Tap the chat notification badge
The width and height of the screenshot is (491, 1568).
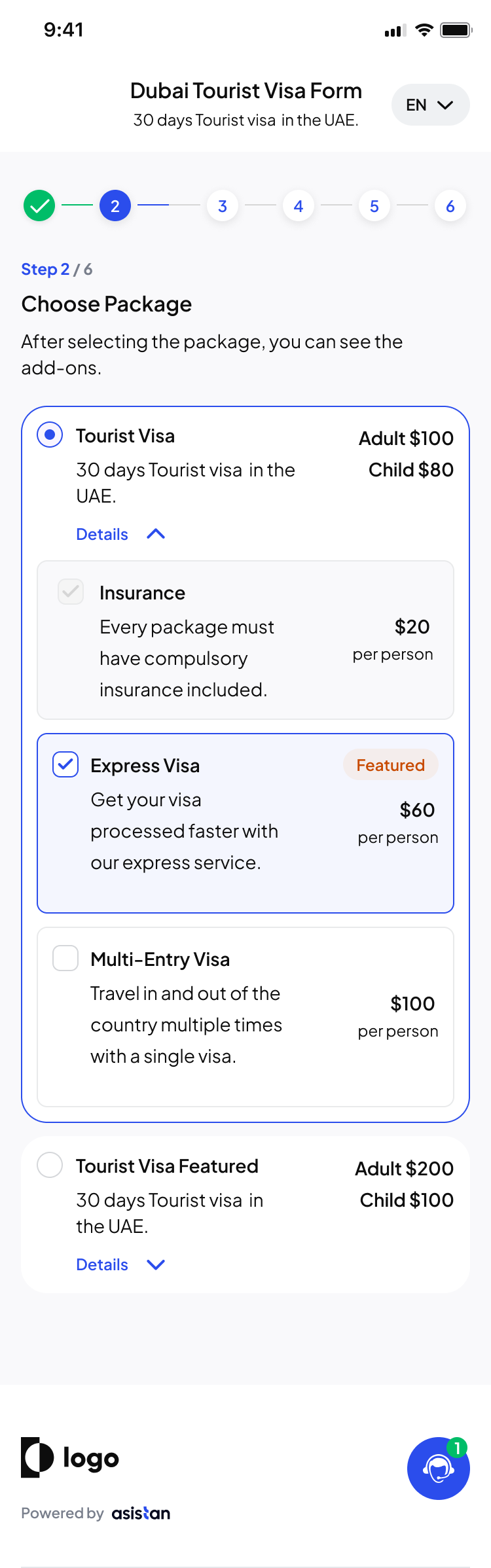(x=457, y=1448)
